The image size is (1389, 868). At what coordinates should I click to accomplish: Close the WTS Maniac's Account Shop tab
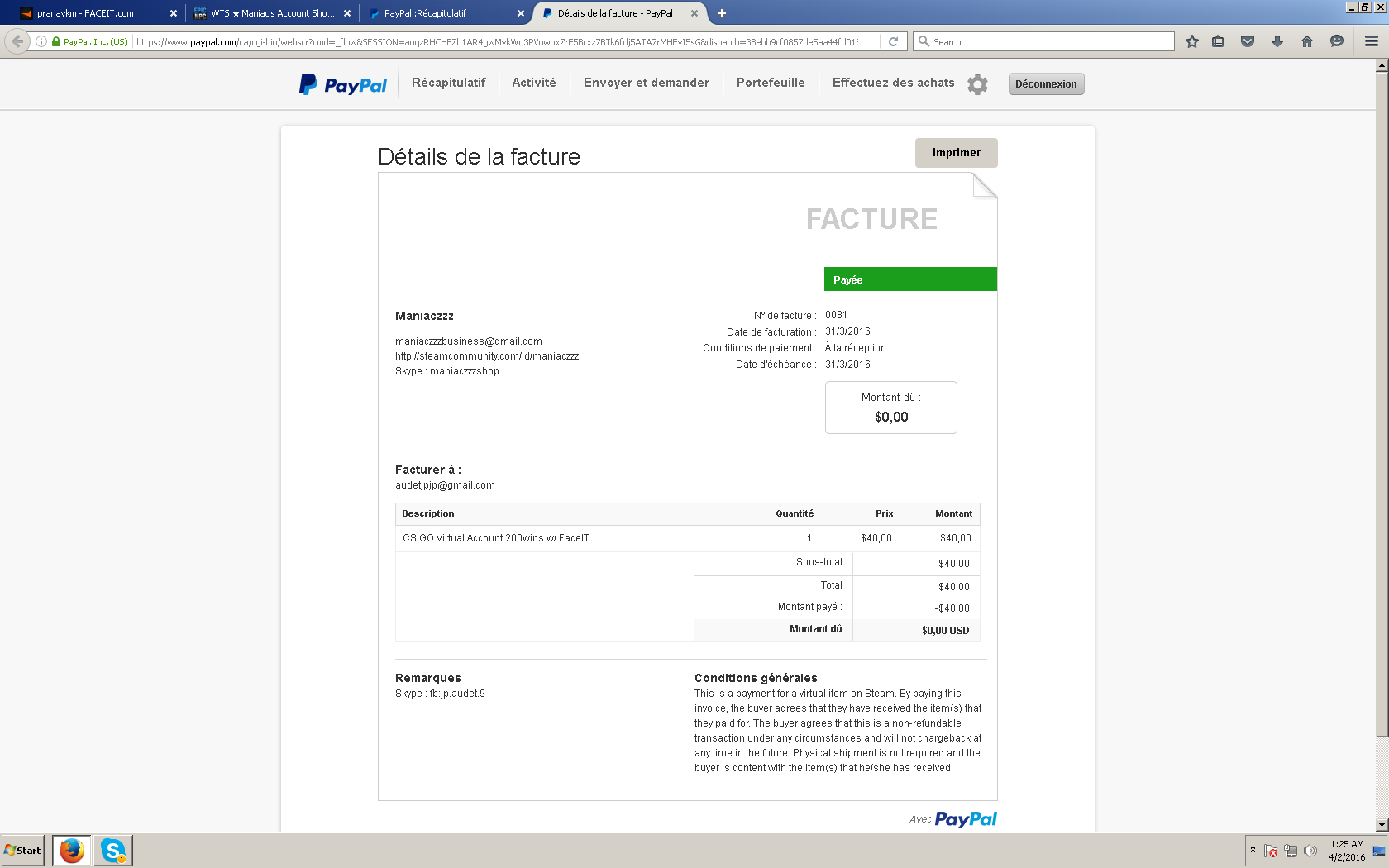tap(347, 13)
